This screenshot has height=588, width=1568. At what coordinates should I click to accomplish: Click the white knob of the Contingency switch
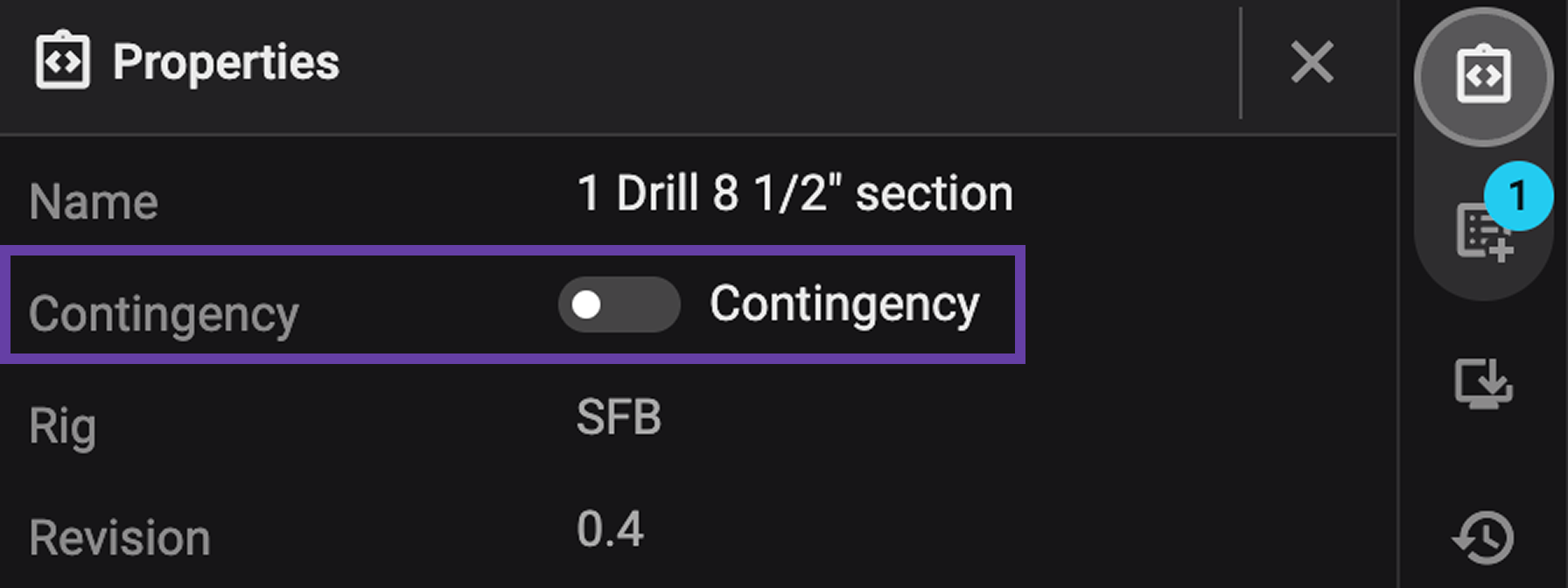[x=588, y=304]
